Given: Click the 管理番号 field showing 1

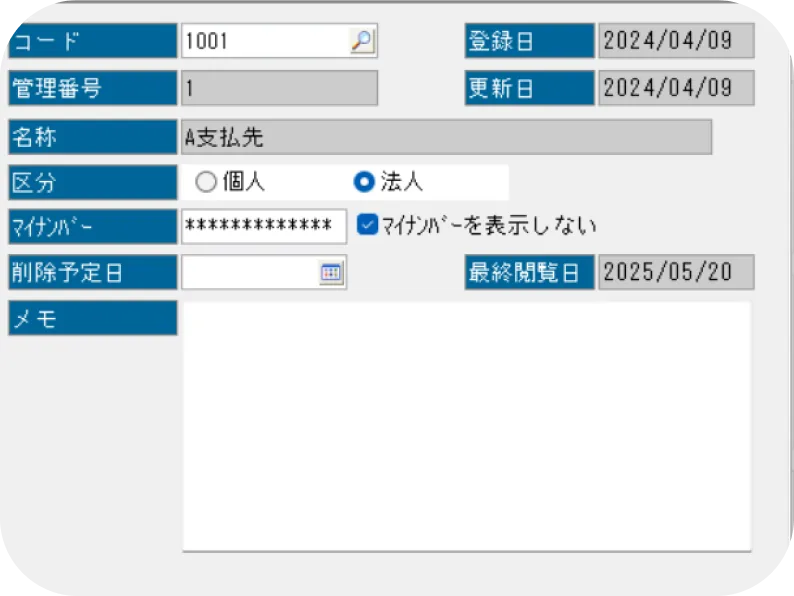Looking at the screenshot, I should pos(279,88).
